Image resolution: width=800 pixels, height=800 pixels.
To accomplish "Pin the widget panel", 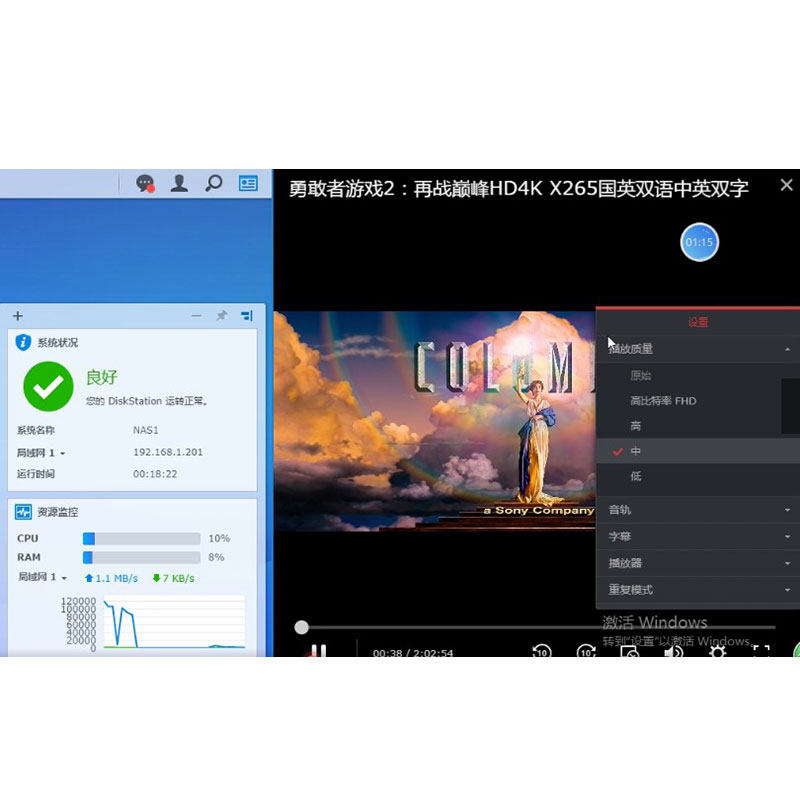I will tap(221, 316).
